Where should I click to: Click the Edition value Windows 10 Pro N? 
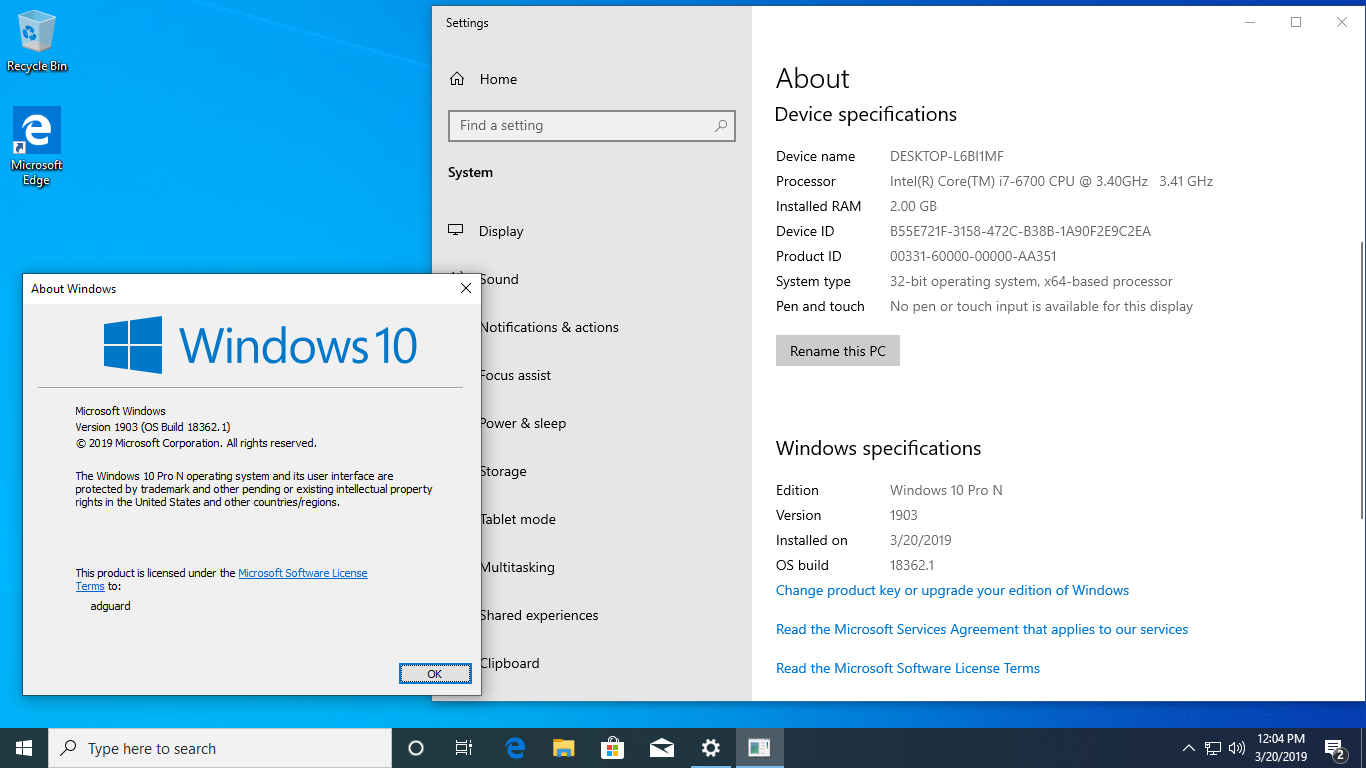click(946, 490)
